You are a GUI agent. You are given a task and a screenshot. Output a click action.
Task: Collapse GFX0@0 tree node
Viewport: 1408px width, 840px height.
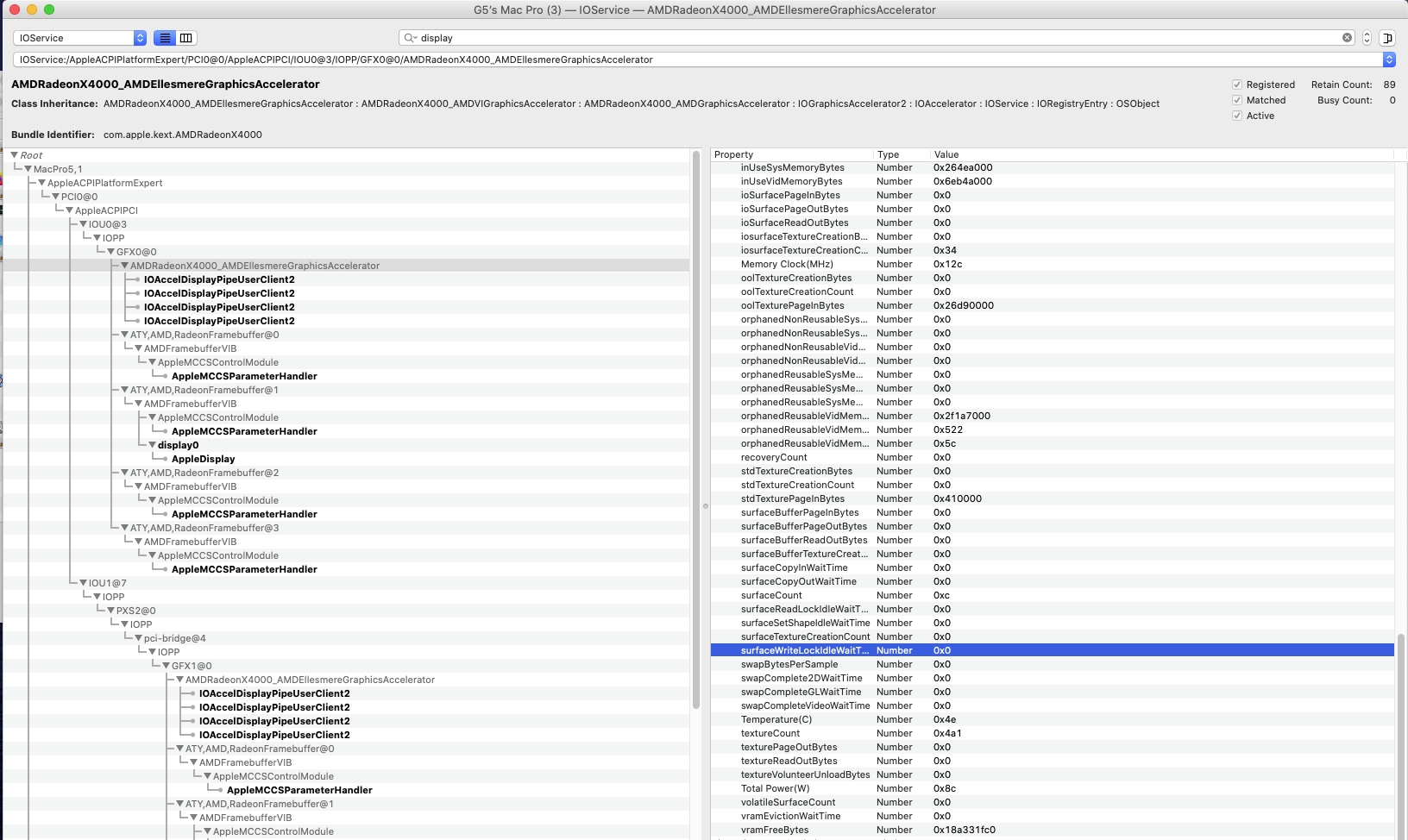click(x=110, y=252)
